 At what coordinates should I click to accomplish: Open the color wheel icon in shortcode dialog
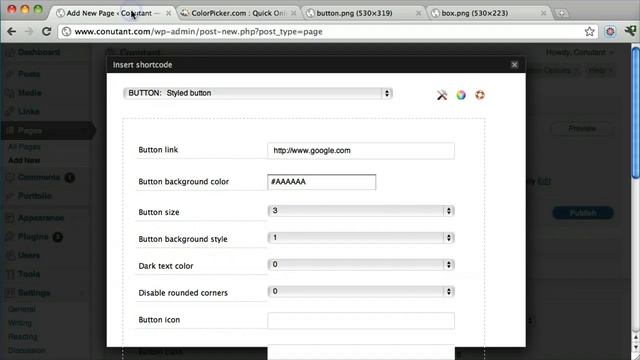[x=461, y=95]
